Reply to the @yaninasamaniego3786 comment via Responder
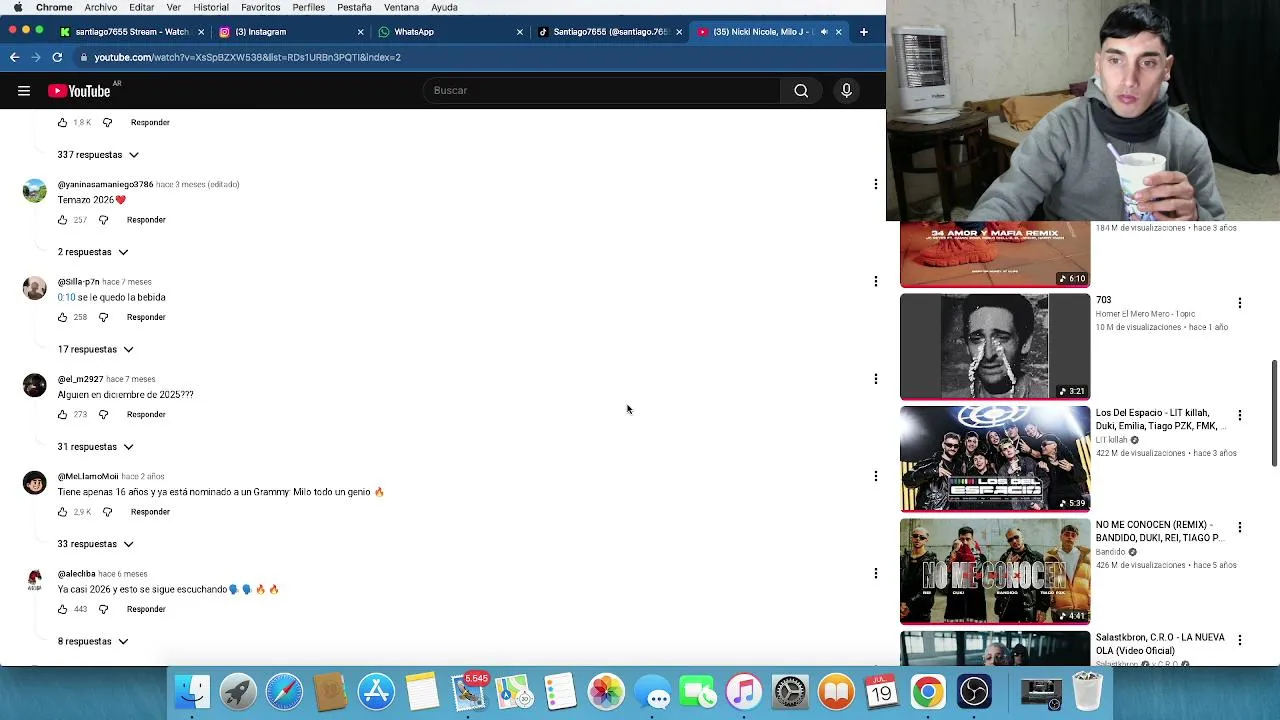 tap(146, 220)
